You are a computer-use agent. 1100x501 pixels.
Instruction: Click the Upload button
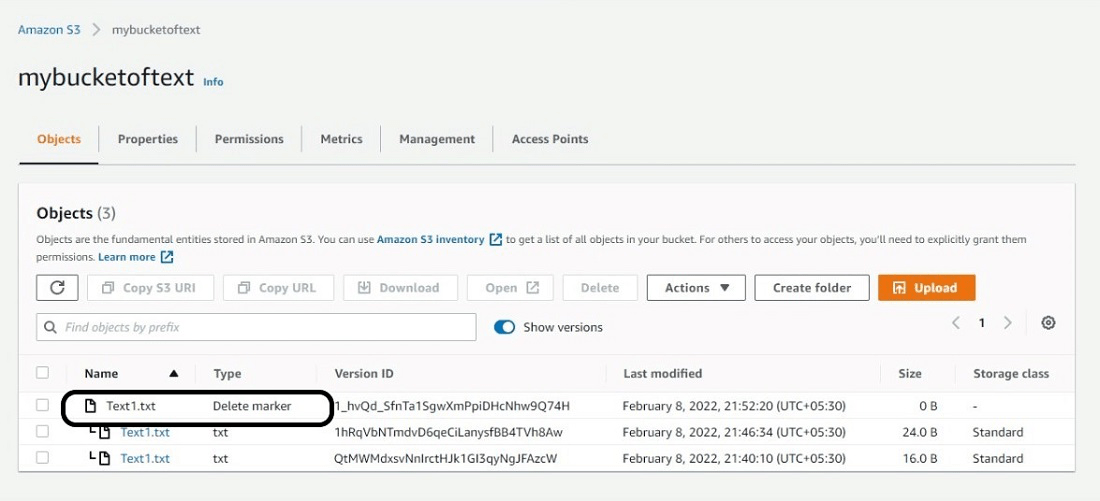927,288
